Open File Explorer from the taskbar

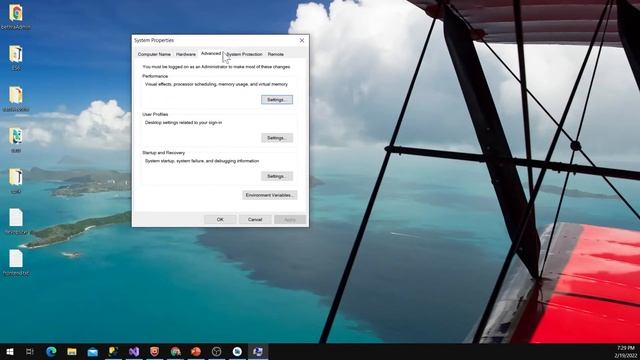[x=72, y=351]
